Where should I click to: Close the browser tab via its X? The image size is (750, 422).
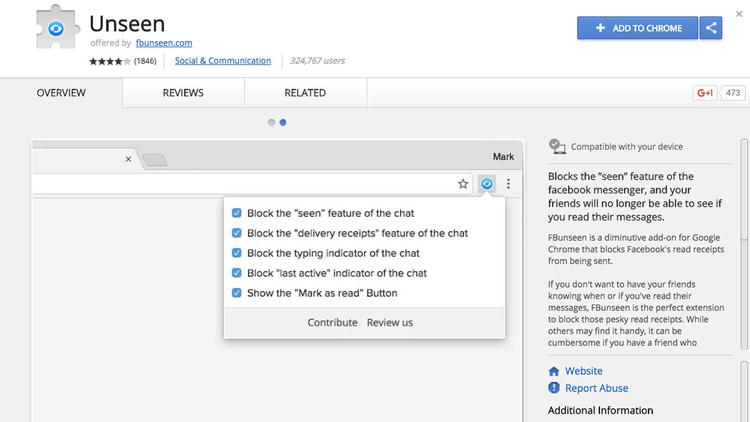point(128,159)
